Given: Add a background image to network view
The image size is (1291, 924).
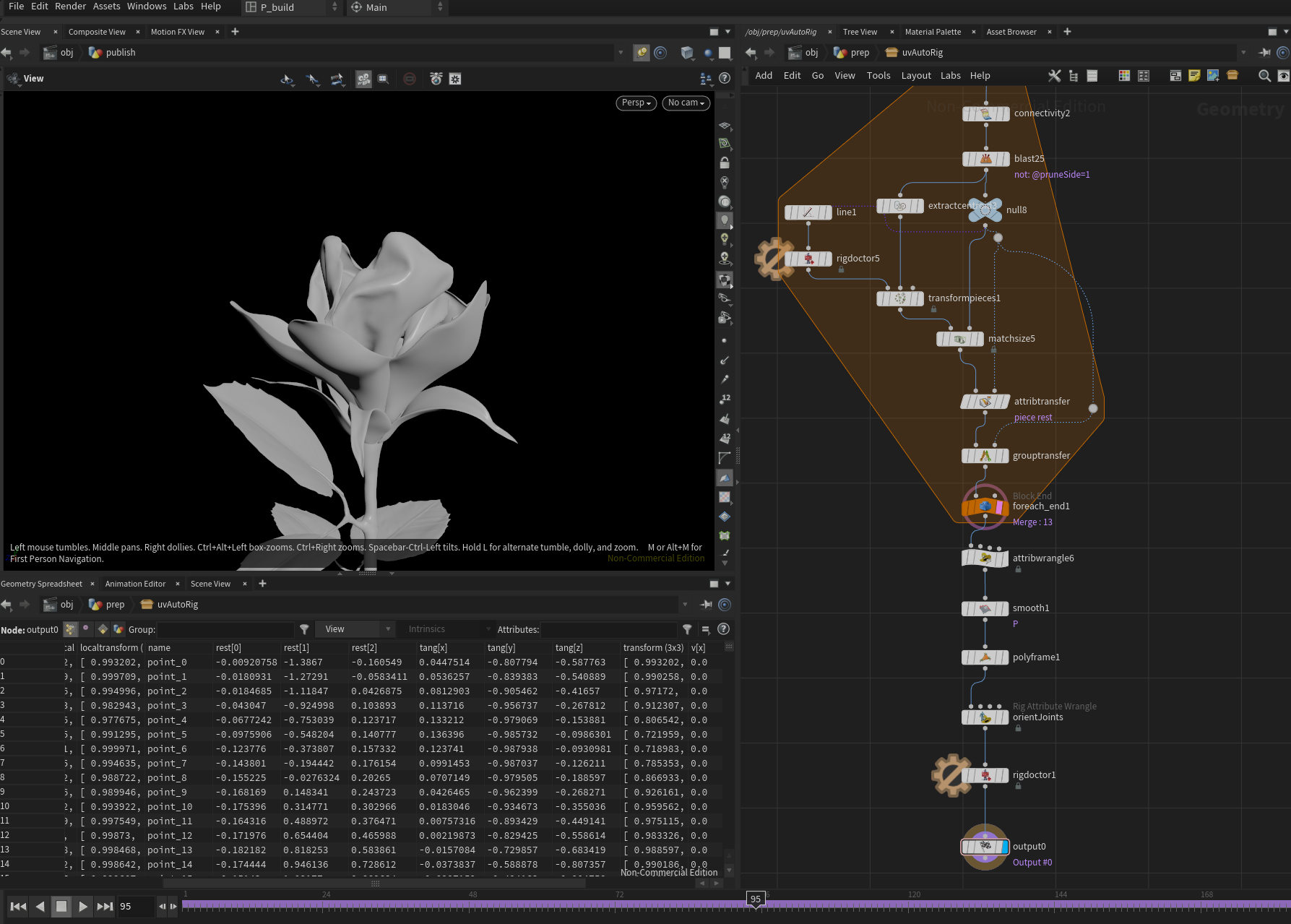Looking at the screenshot, I should tap(1214, 75).
